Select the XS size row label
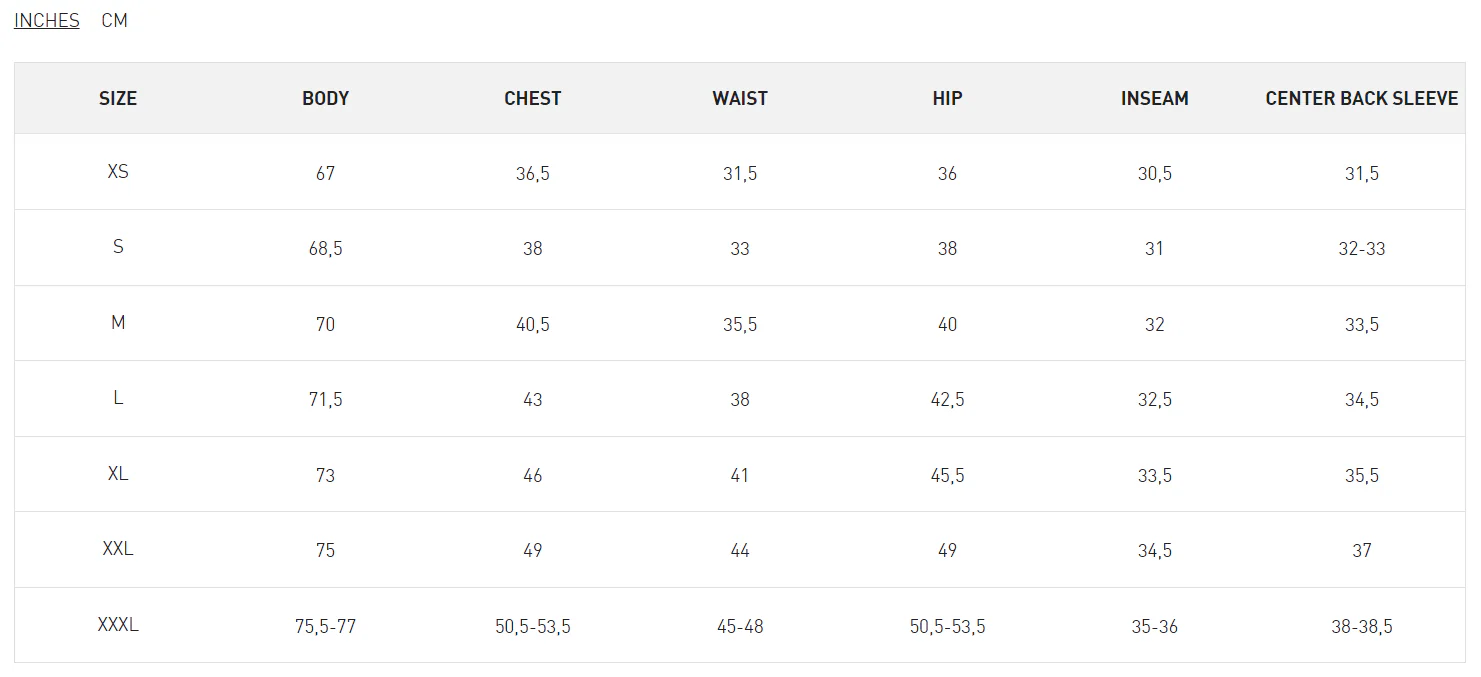The width and height of the screenshot is (1481, 677). point(118,172)
